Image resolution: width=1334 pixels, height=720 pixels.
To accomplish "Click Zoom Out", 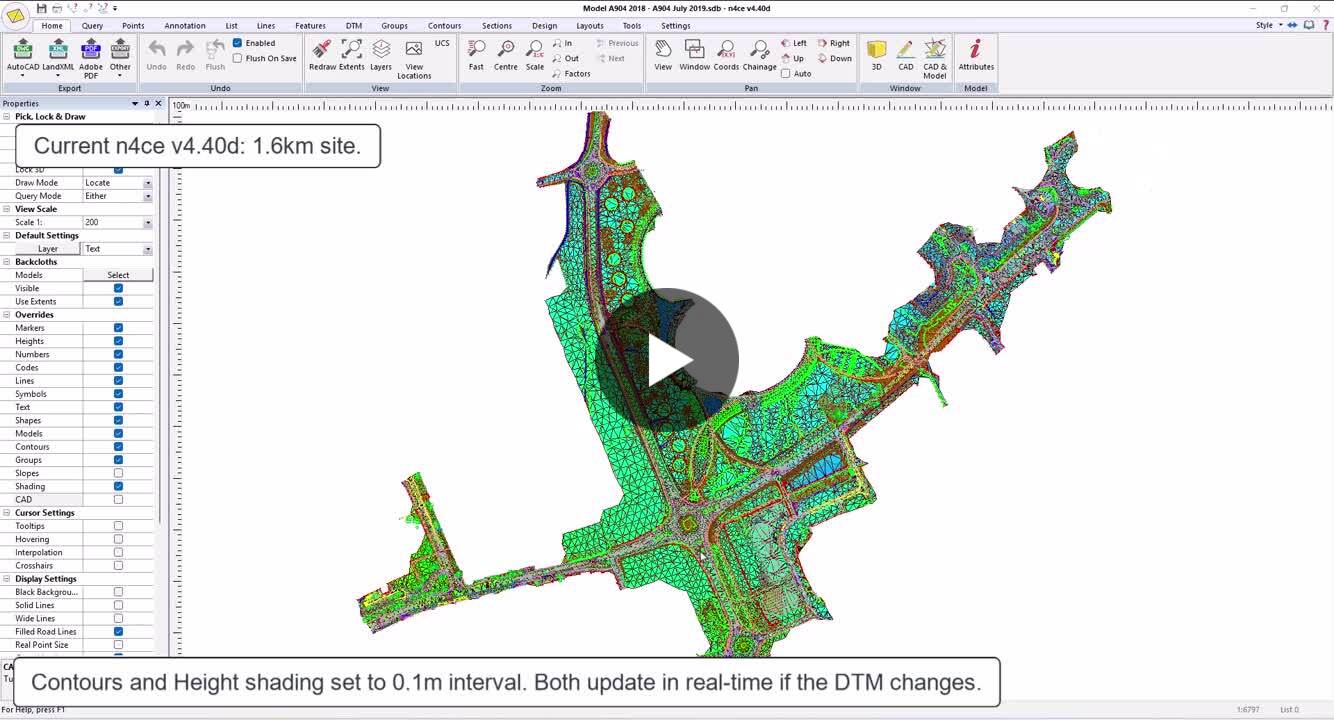I will (565, 59).
